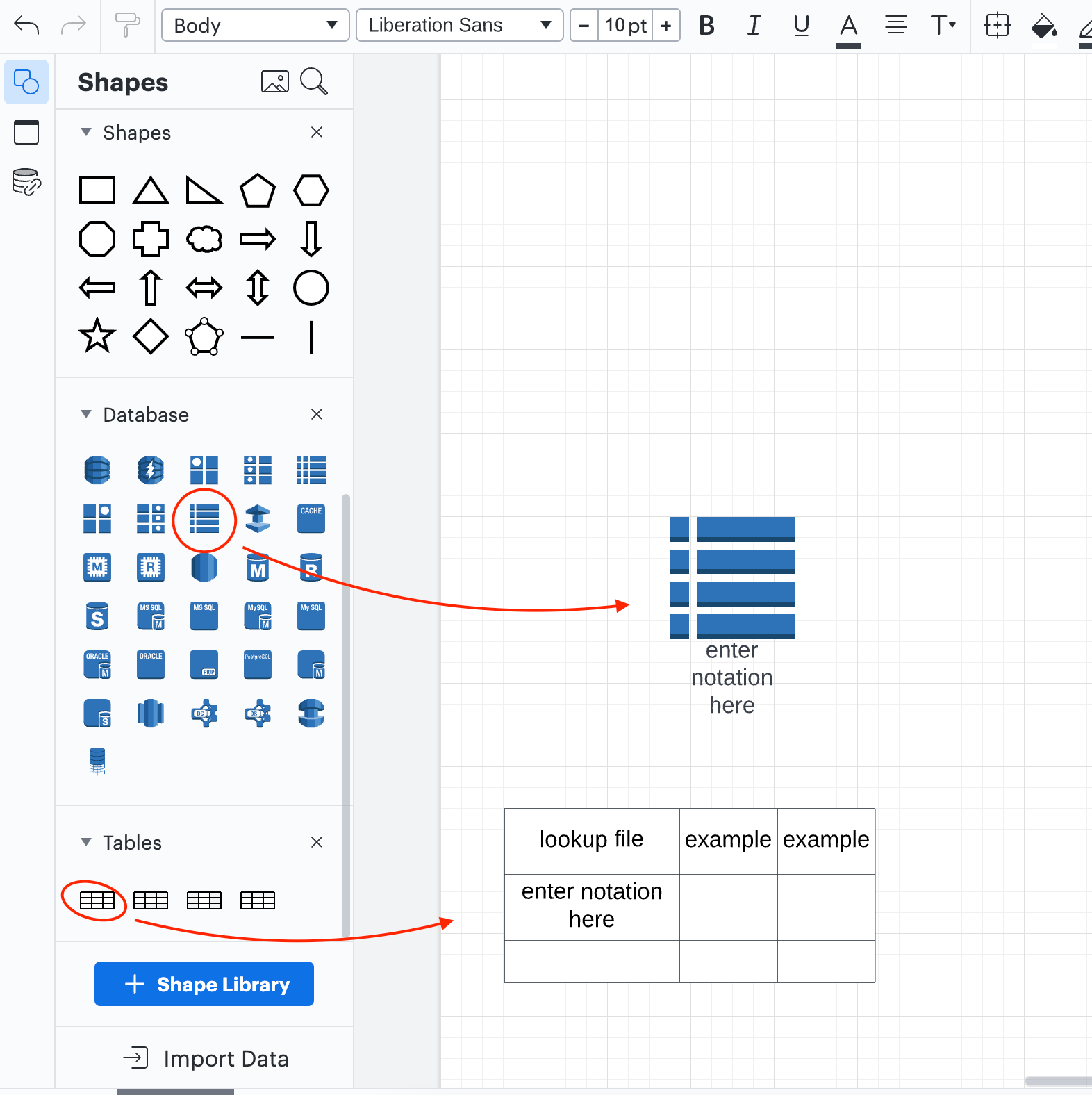This screenshot has width=1092, height=1095.
Task: Decrease font size with minus button
Action: pos(584,26)
